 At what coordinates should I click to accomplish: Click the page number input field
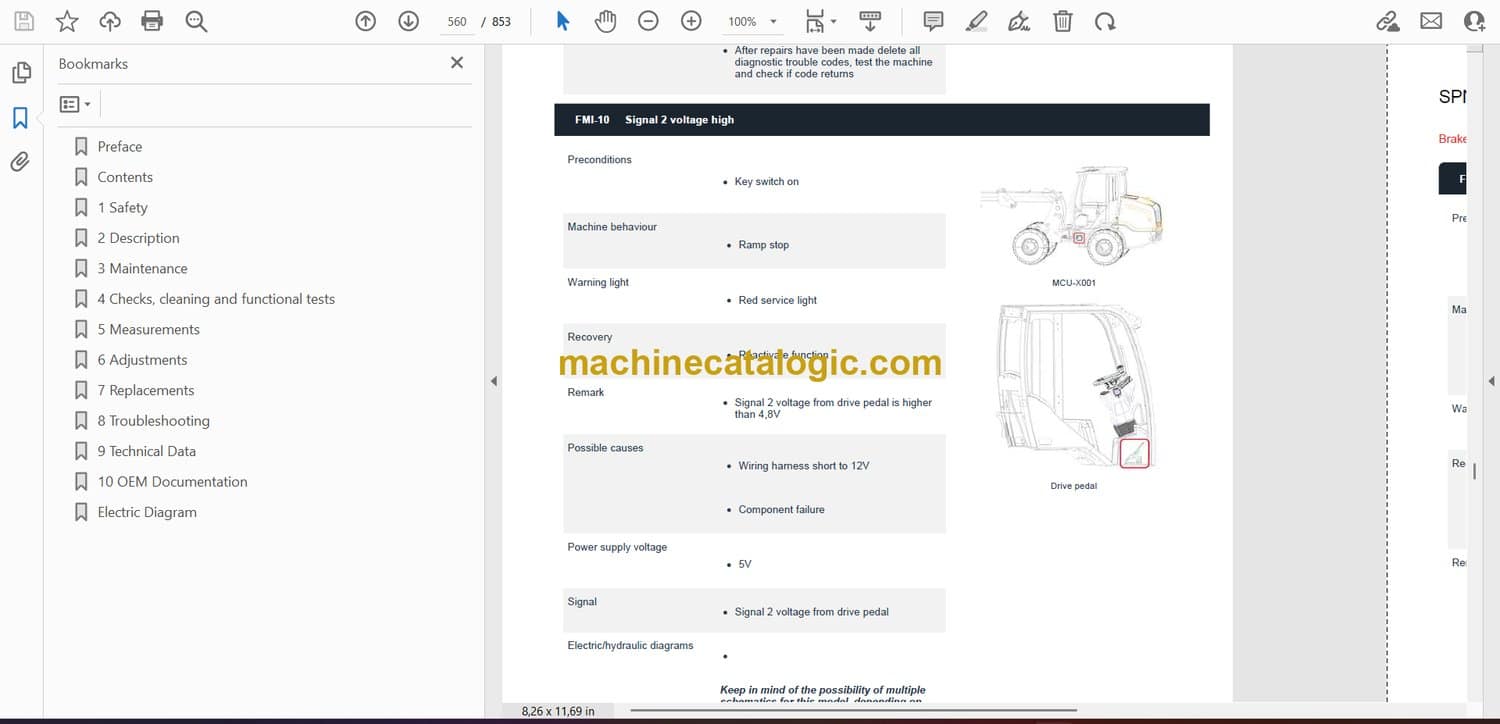coord(457,21)
